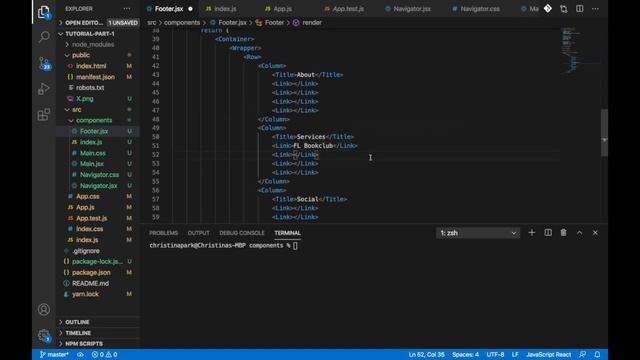Close the terminal panel

coord(596,233)
